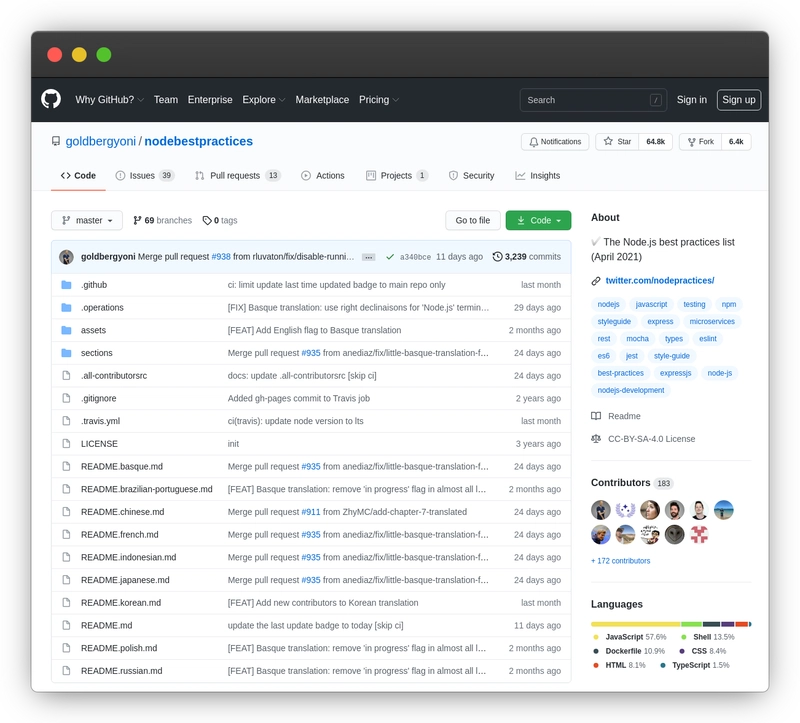Click the Readme book icon in About

[x=596, y=416]
